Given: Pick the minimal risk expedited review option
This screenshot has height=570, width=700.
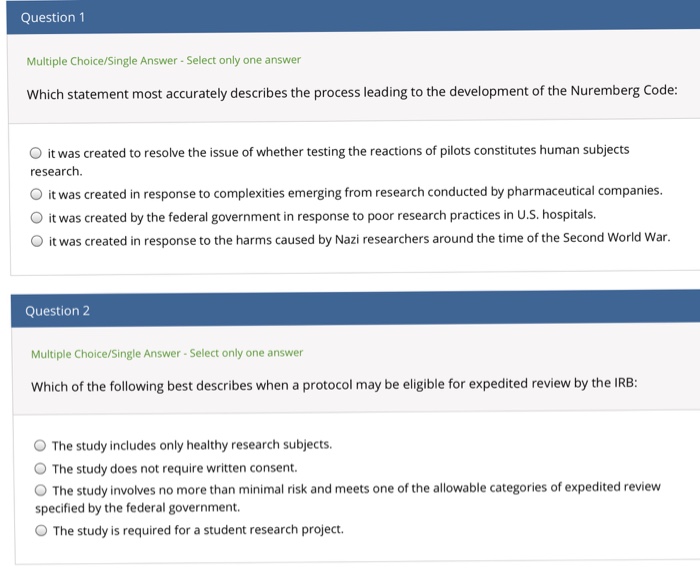Looking at the screenshot, I should click(41, 490).
